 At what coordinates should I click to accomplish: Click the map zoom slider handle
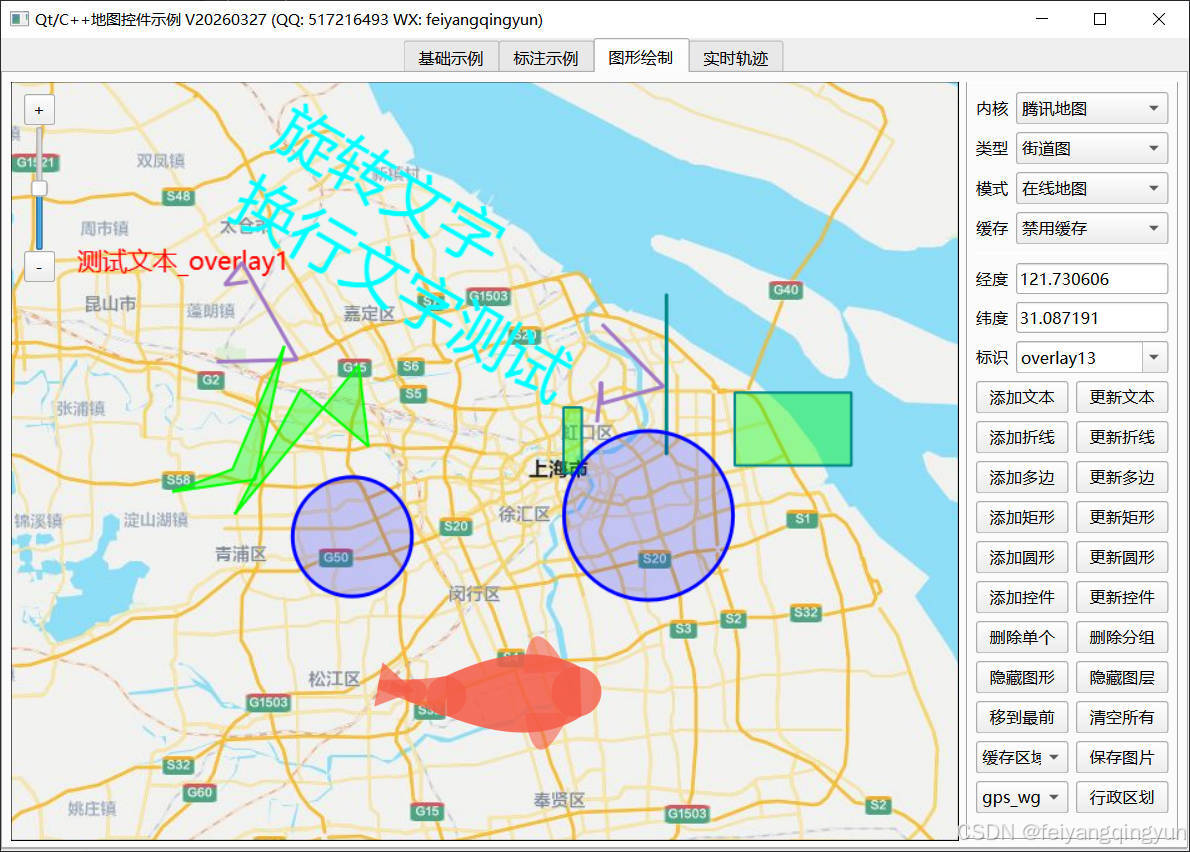click(x=39, y=187)
